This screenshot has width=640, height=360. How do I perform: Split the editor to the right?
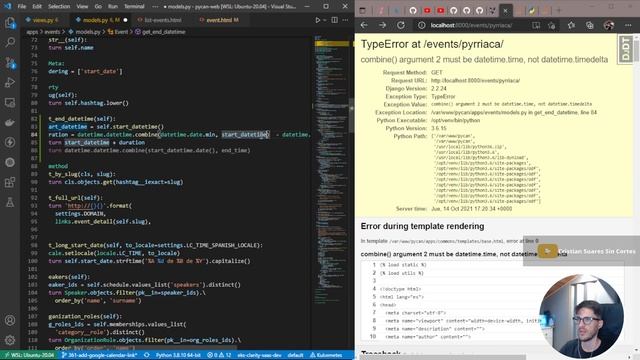(x=334, y=20)
